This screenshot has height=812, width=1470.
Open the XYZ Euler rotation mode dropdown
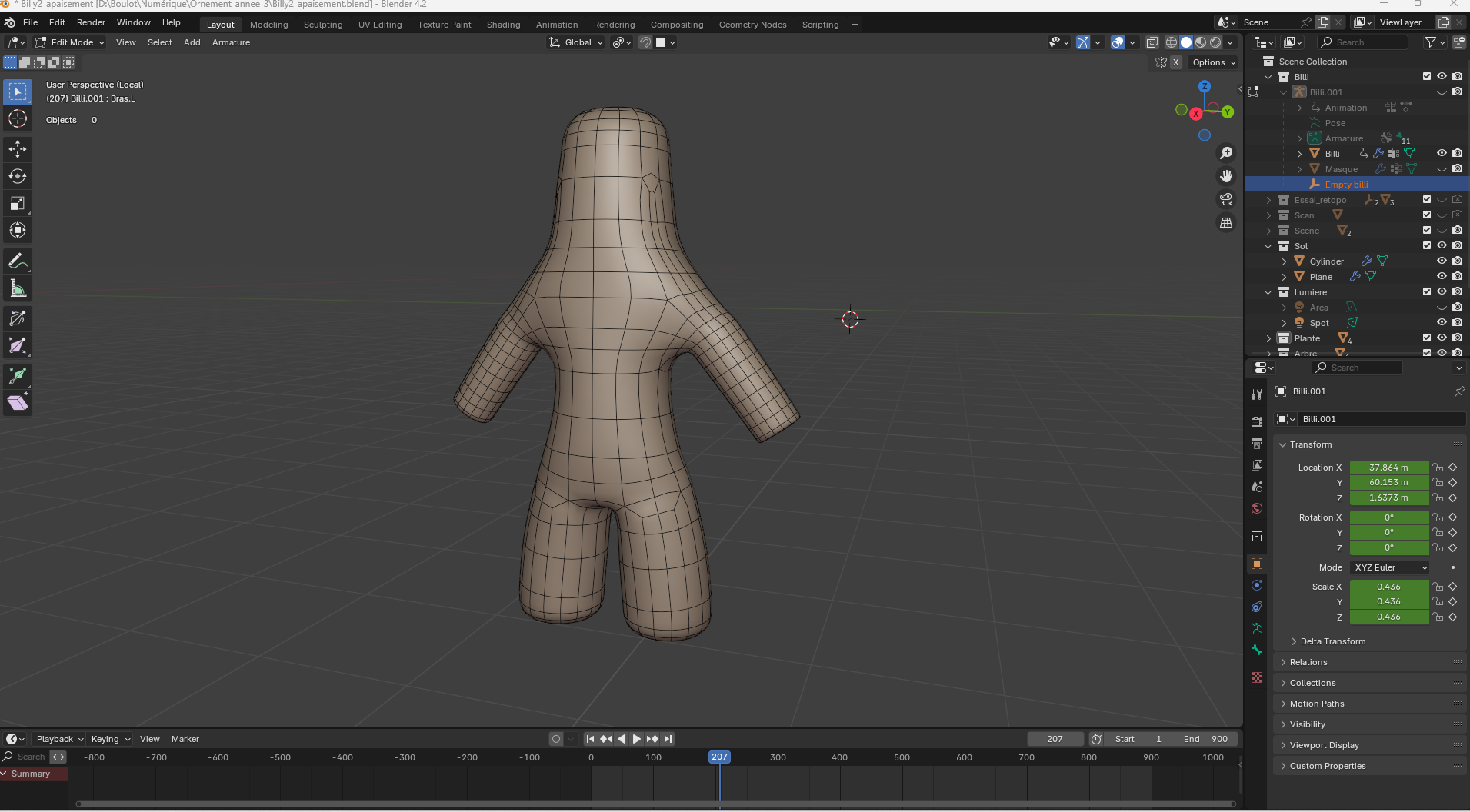click(x=1389, y=567)
